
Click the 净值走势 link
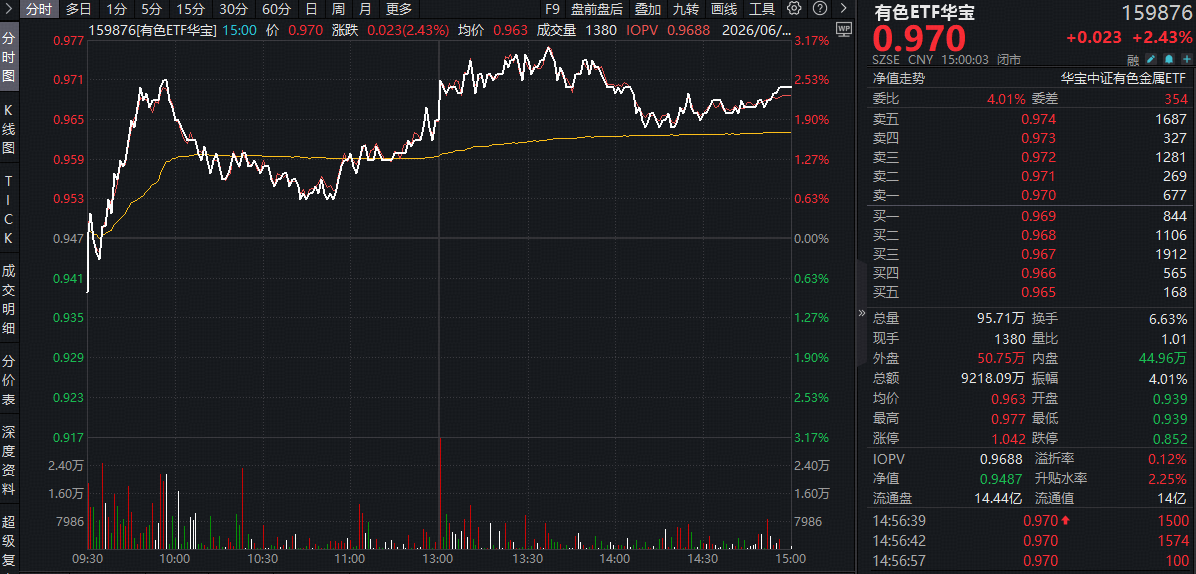pyautogui.click(x=899, y=79)
